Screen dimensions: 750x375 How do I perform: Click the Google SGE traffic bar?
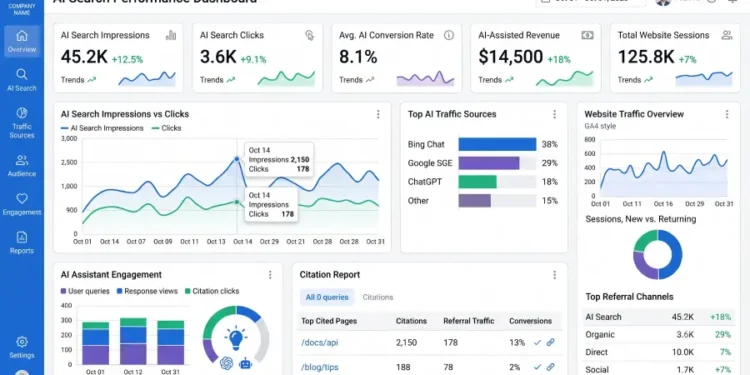click(489, 163)
